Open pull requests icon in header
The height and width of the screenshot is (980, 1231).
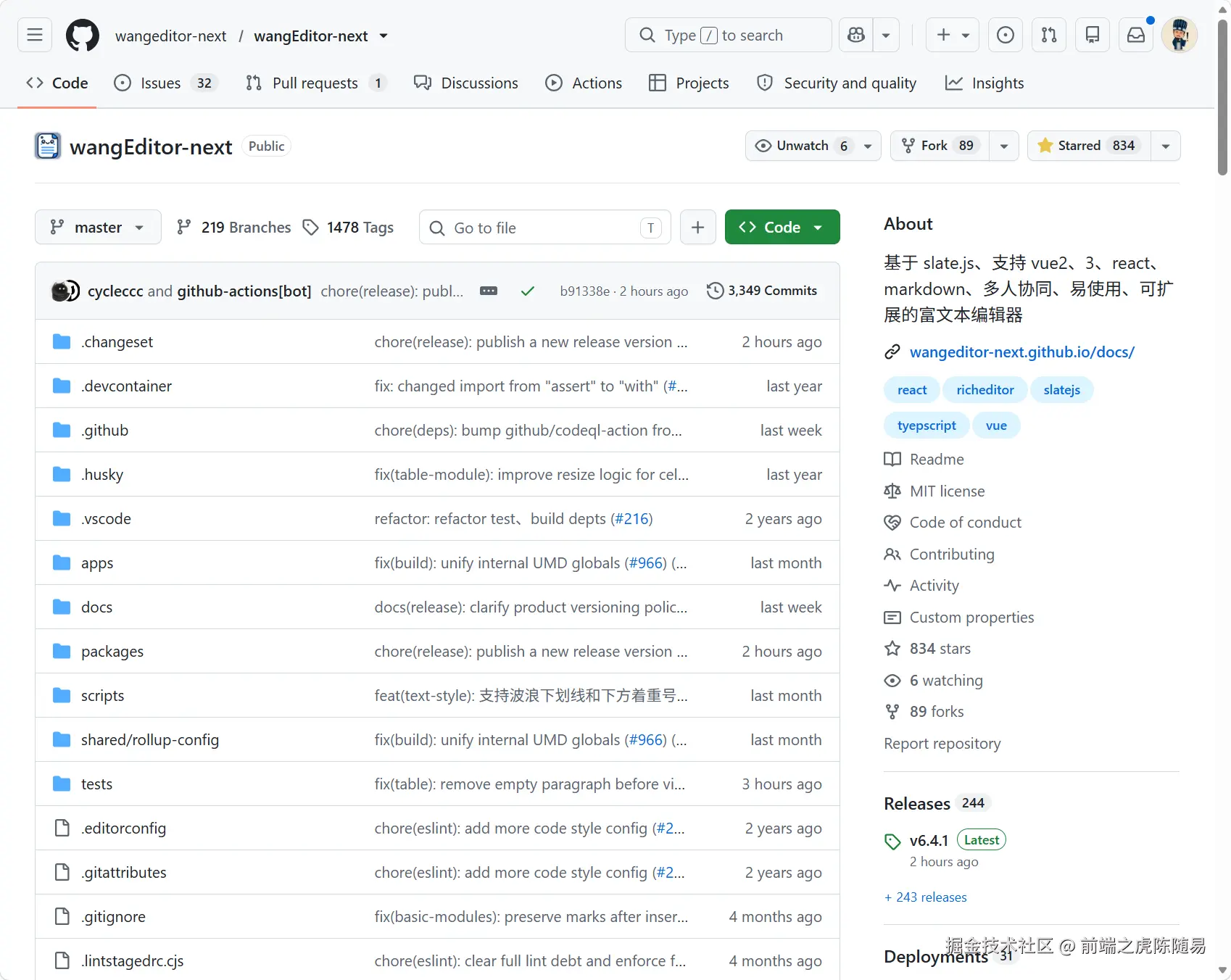coord(1049,35)
